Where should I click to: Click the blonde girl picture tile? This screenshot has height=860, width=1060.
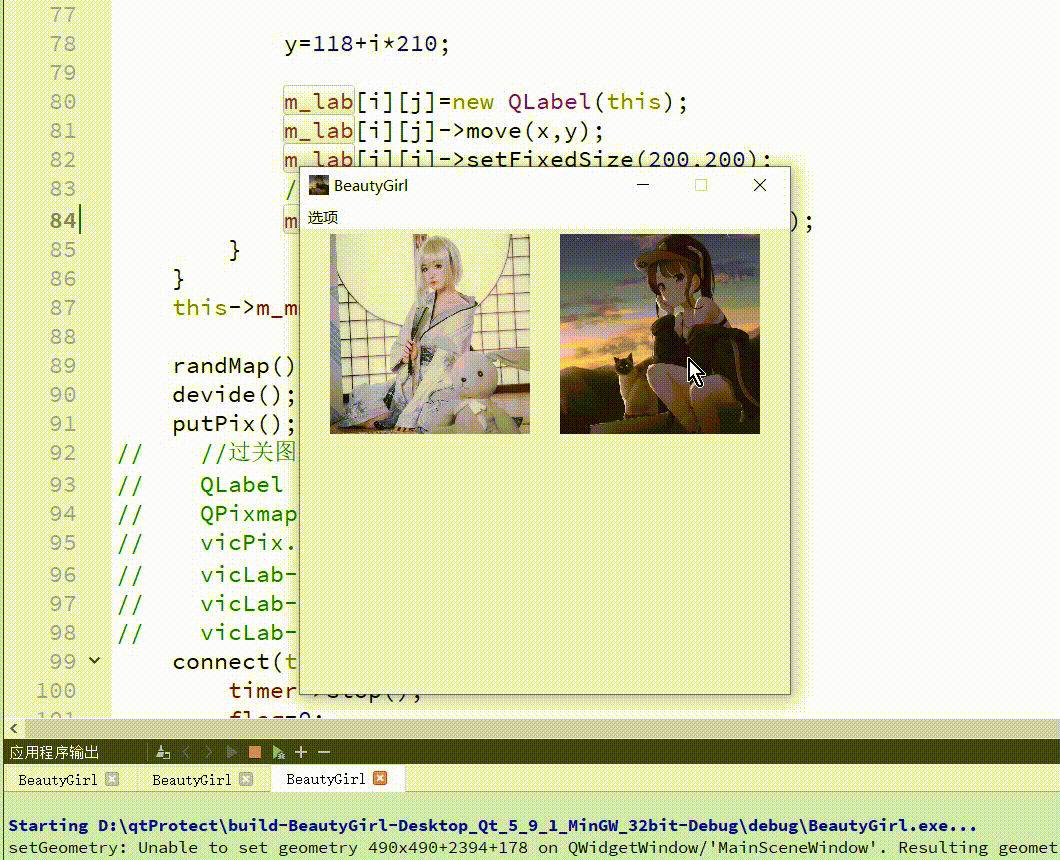430,334
